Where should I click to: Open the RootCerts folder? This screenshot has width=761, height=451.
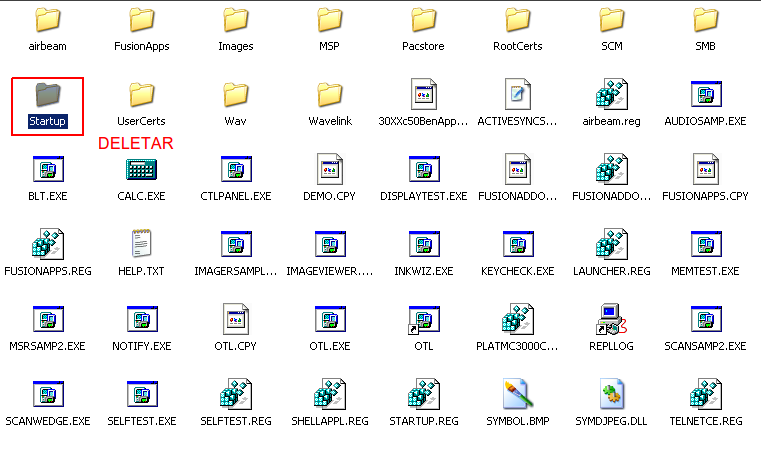(x=518, y=20)
